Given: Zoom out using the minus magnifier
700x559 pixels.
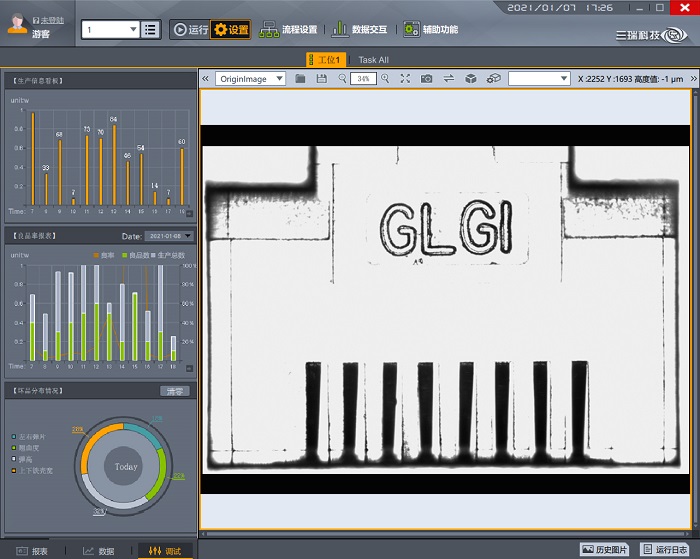Looking at the screenshot, I should (x=342, y=78).
